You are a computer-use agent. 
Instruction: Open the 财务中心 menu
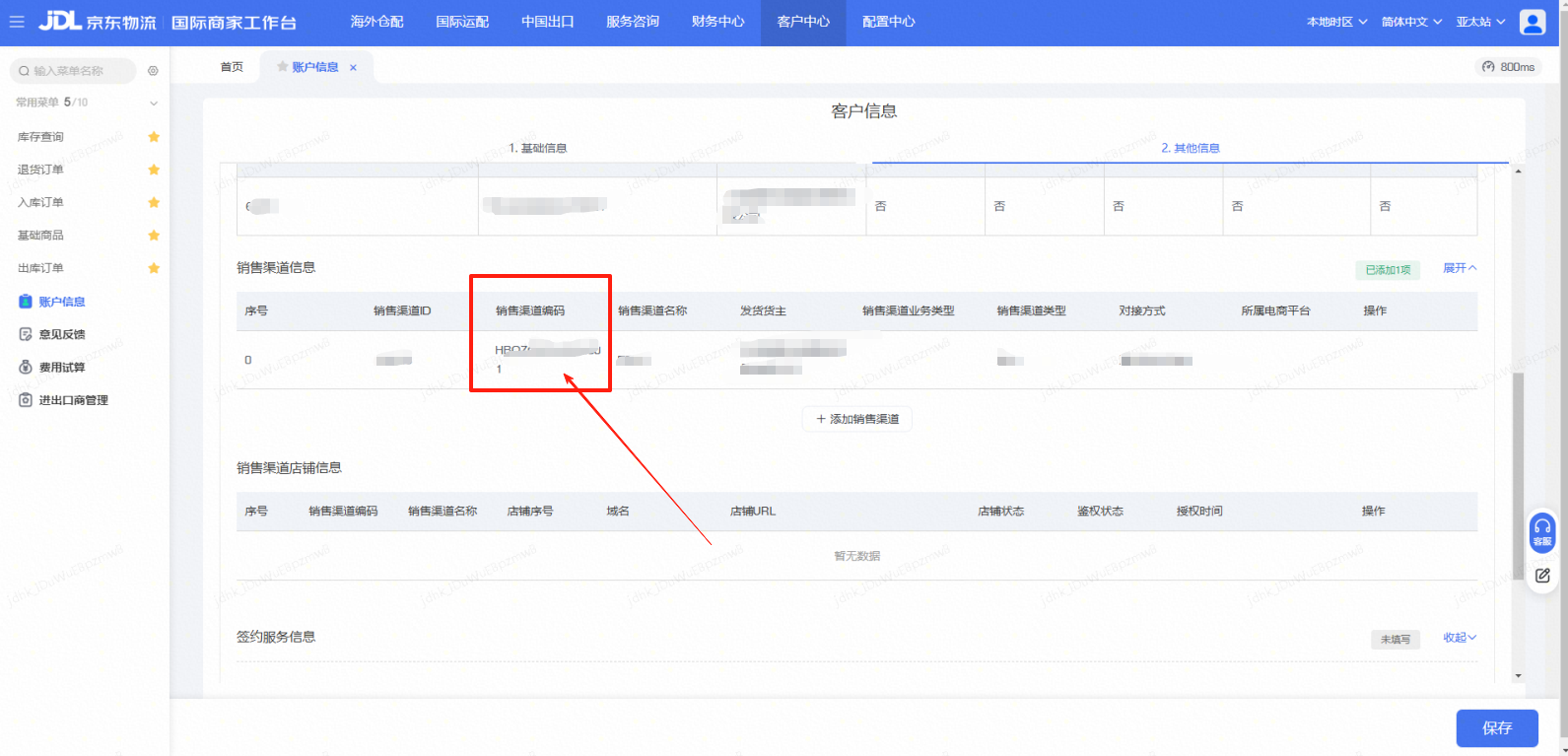[718, 22]
